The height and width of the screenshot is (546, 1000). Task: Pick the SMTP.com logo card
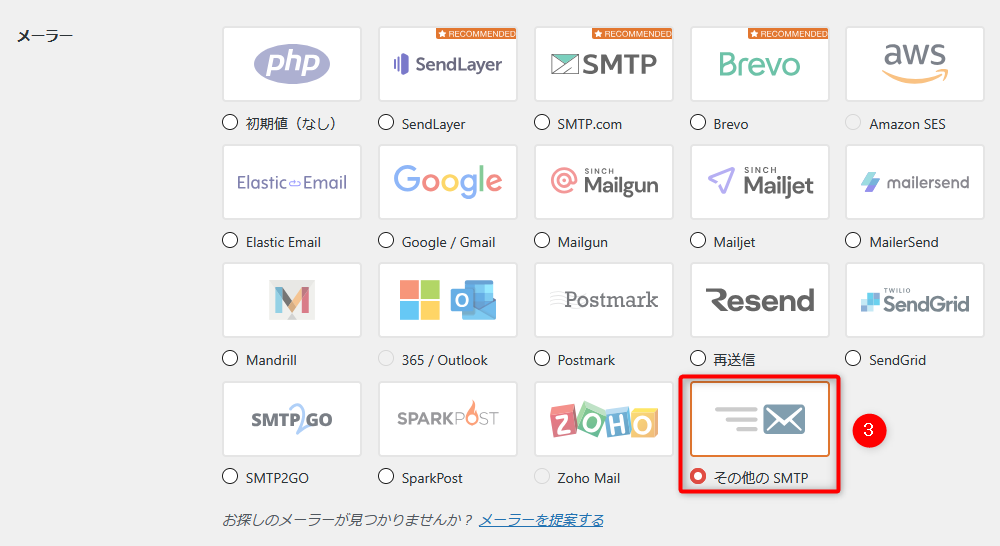coord(604,64)
